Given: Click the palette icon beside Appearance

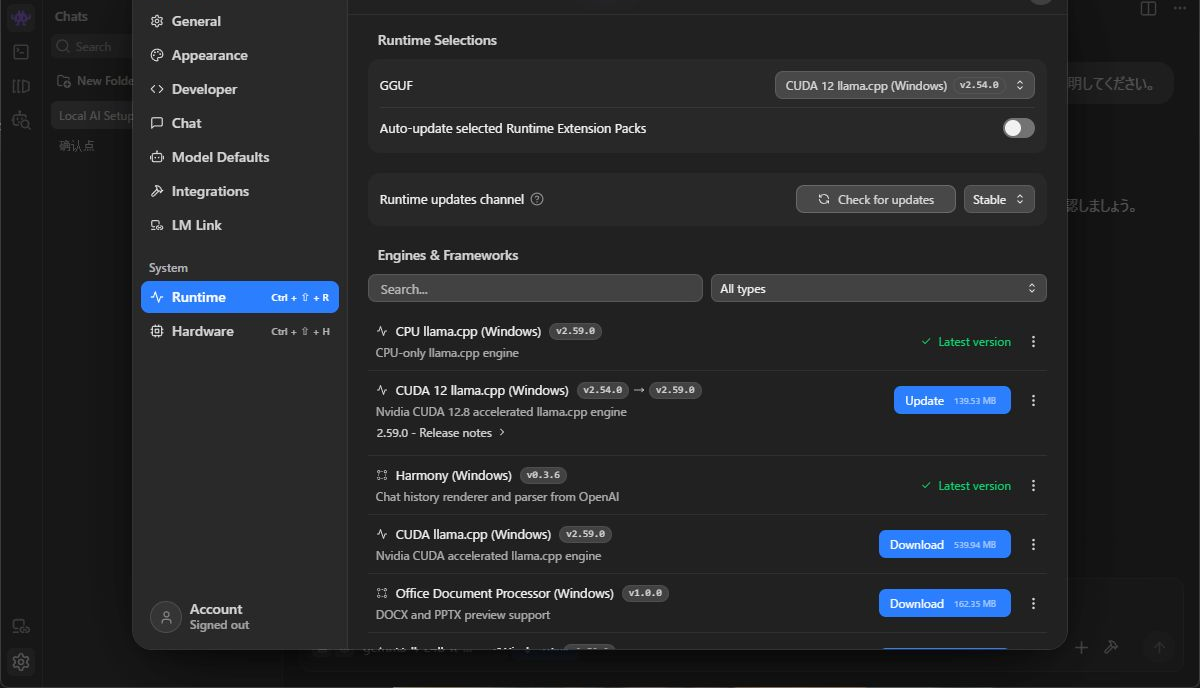Looking at the screenshot, I should tap(157, 55).
